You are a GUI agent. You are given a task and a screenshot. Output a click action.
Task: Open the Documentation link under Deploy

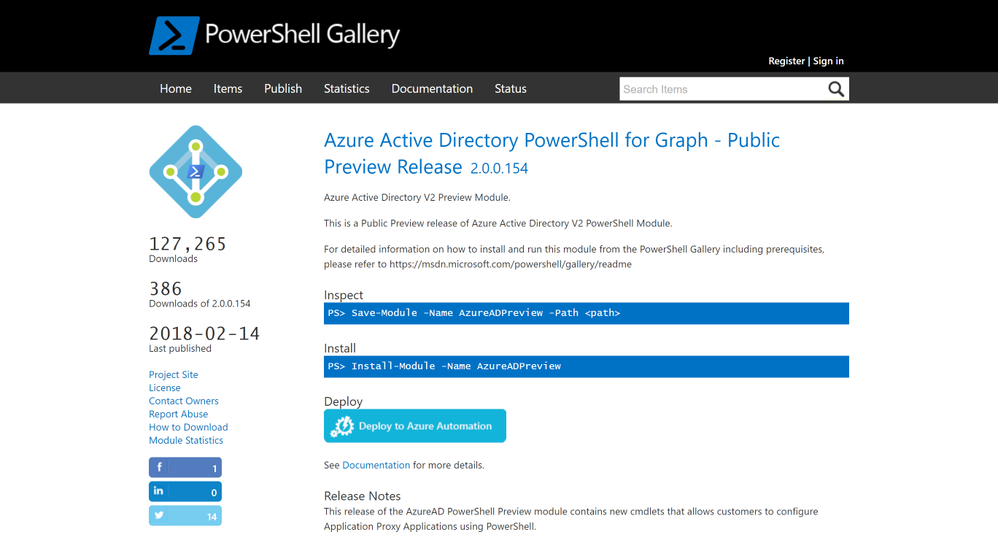pos(376,465)
